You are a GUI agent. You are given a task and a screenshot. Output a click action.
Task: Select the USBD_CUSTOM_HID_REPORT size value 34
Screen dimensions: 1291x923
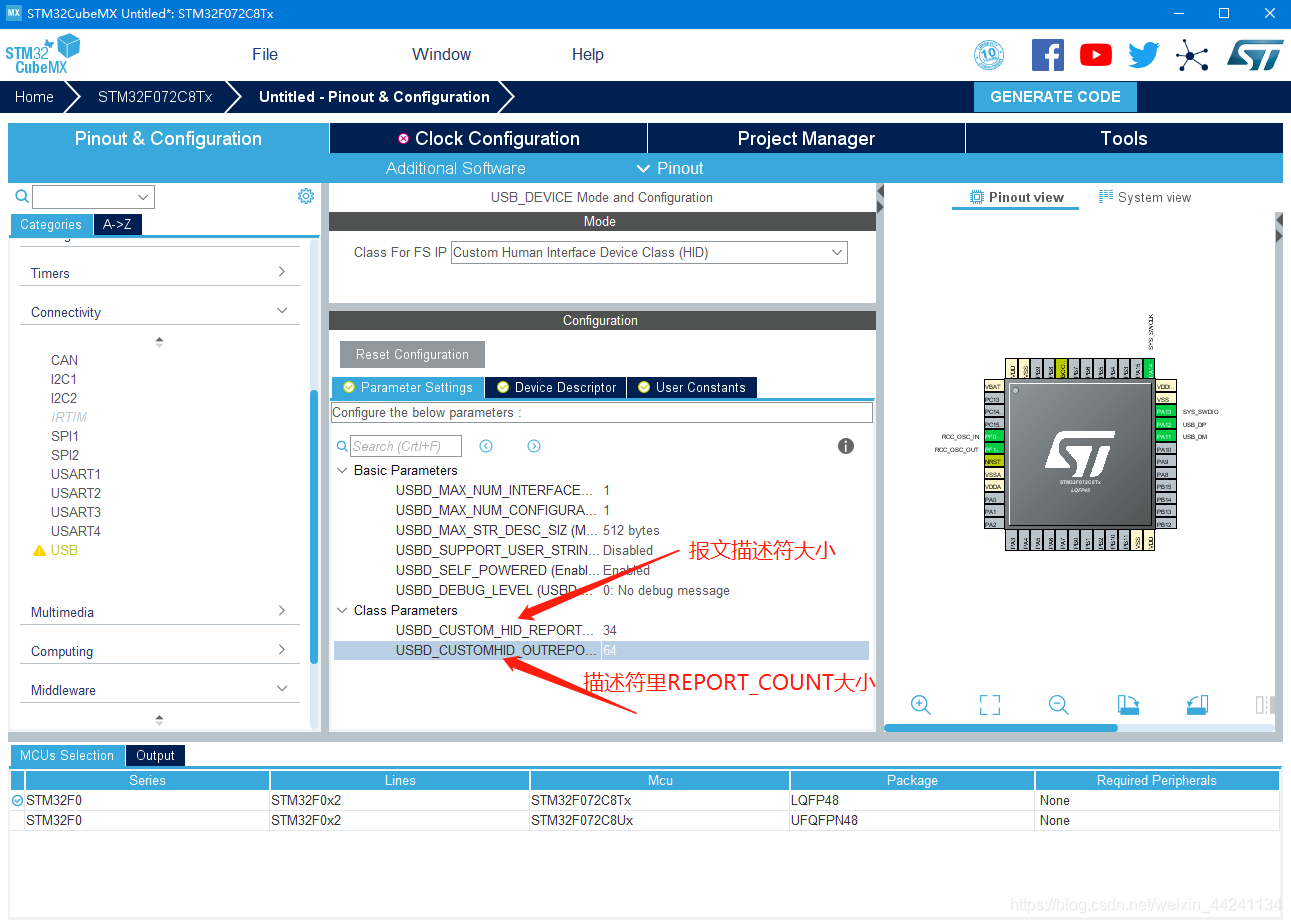pyautogui.click(x=610, y=630)
